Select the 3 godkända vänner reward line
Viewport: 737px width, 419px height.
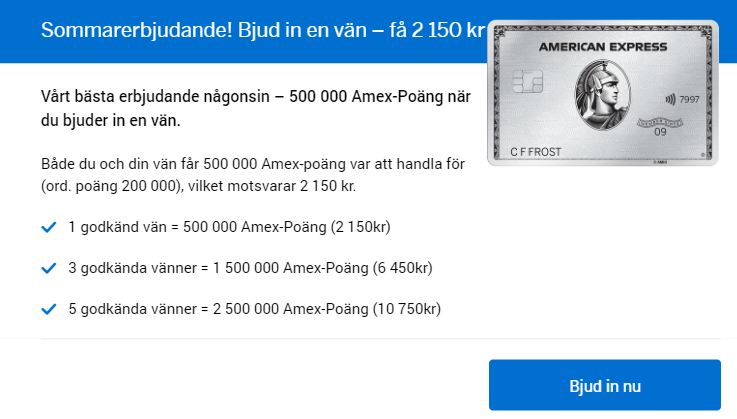tap(250, 269)
